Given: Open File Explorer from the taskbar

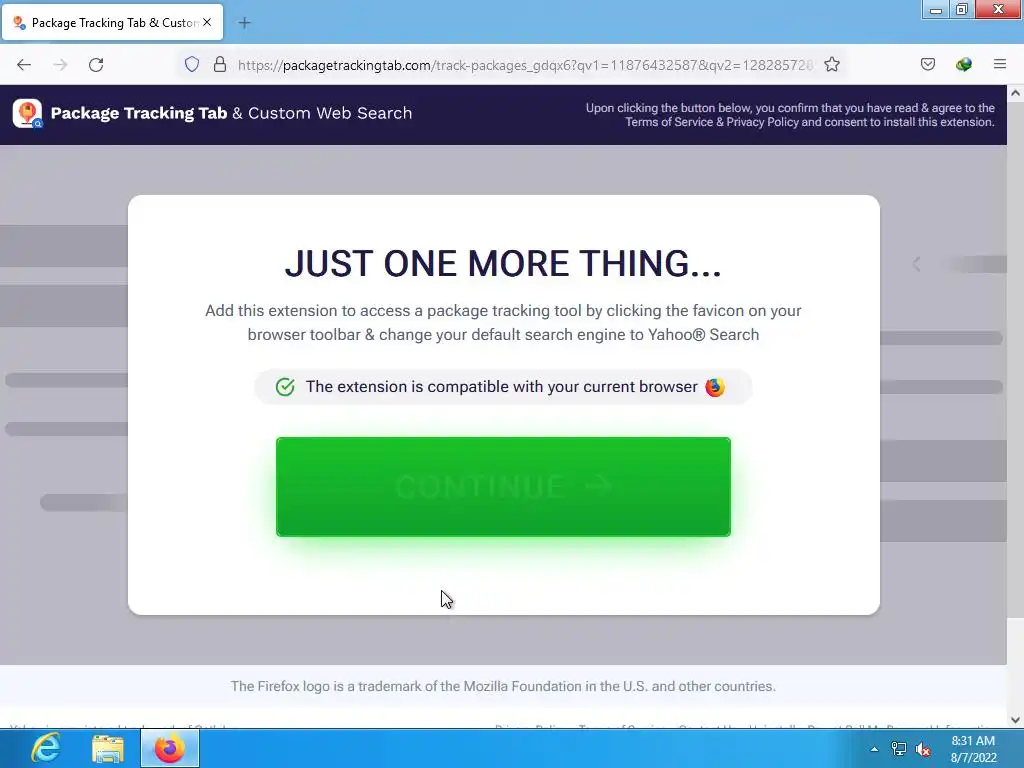Looking at the screenshot, I should coord(108,748).
